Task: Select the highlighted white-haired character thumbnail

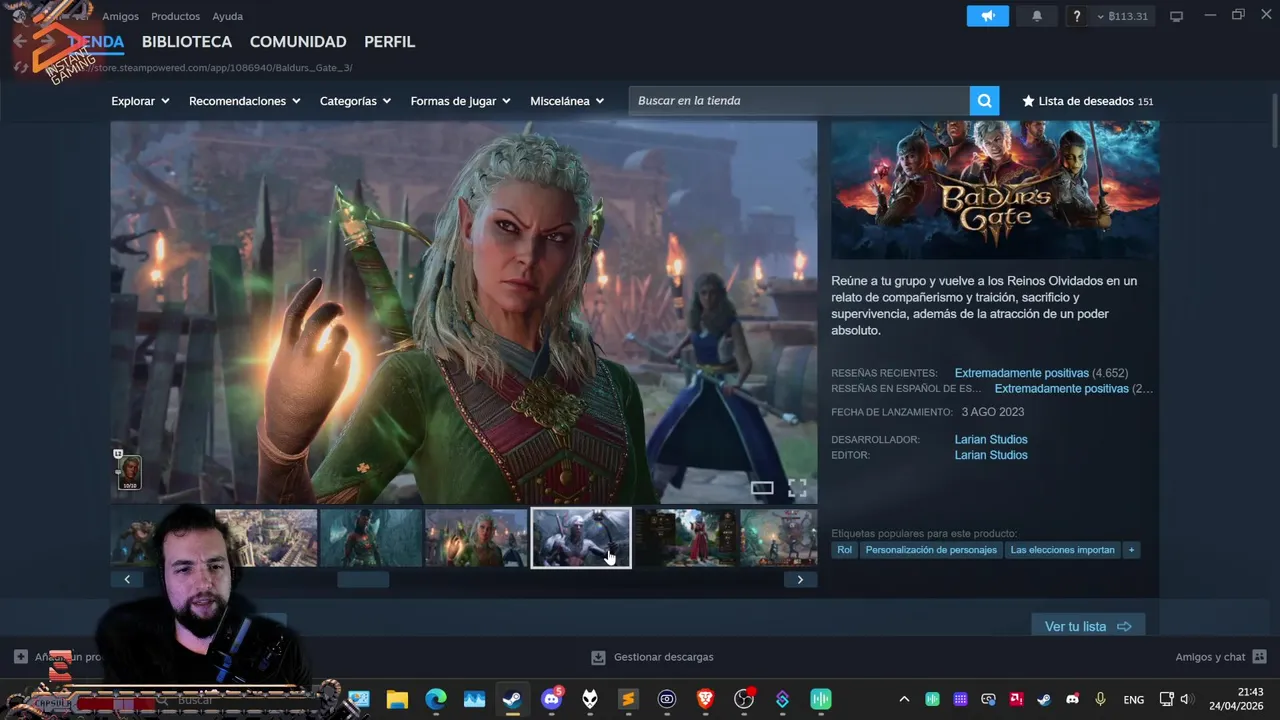Action: click(581, 537)
